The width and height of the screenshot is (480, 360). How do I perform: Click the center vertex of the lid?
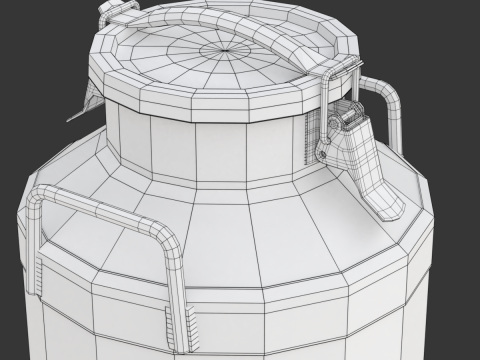(x=225, y=51)
